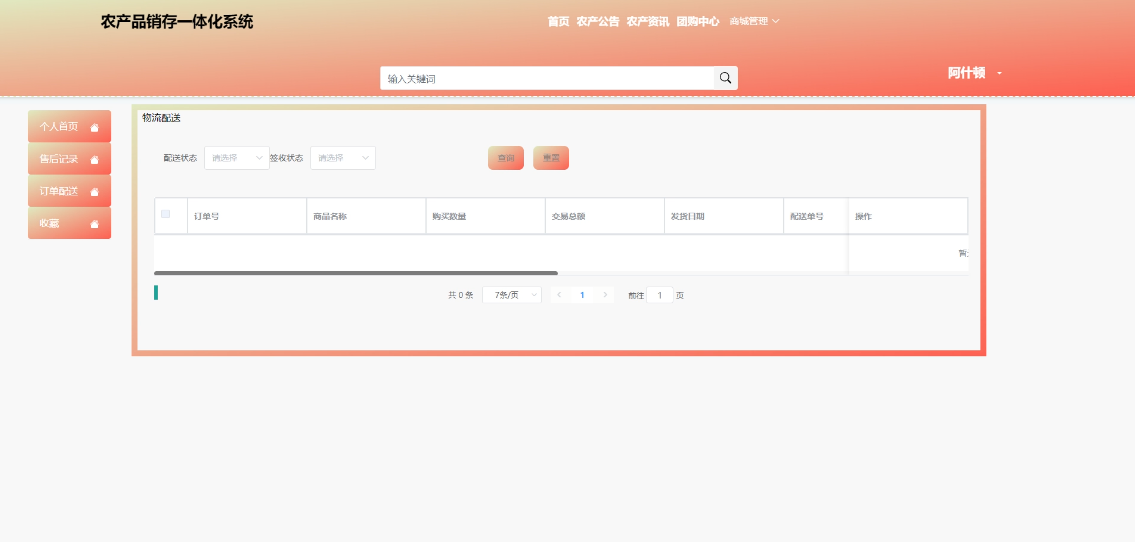
Task: Click home icon beside 个人首页
Action: click(94, 127)
